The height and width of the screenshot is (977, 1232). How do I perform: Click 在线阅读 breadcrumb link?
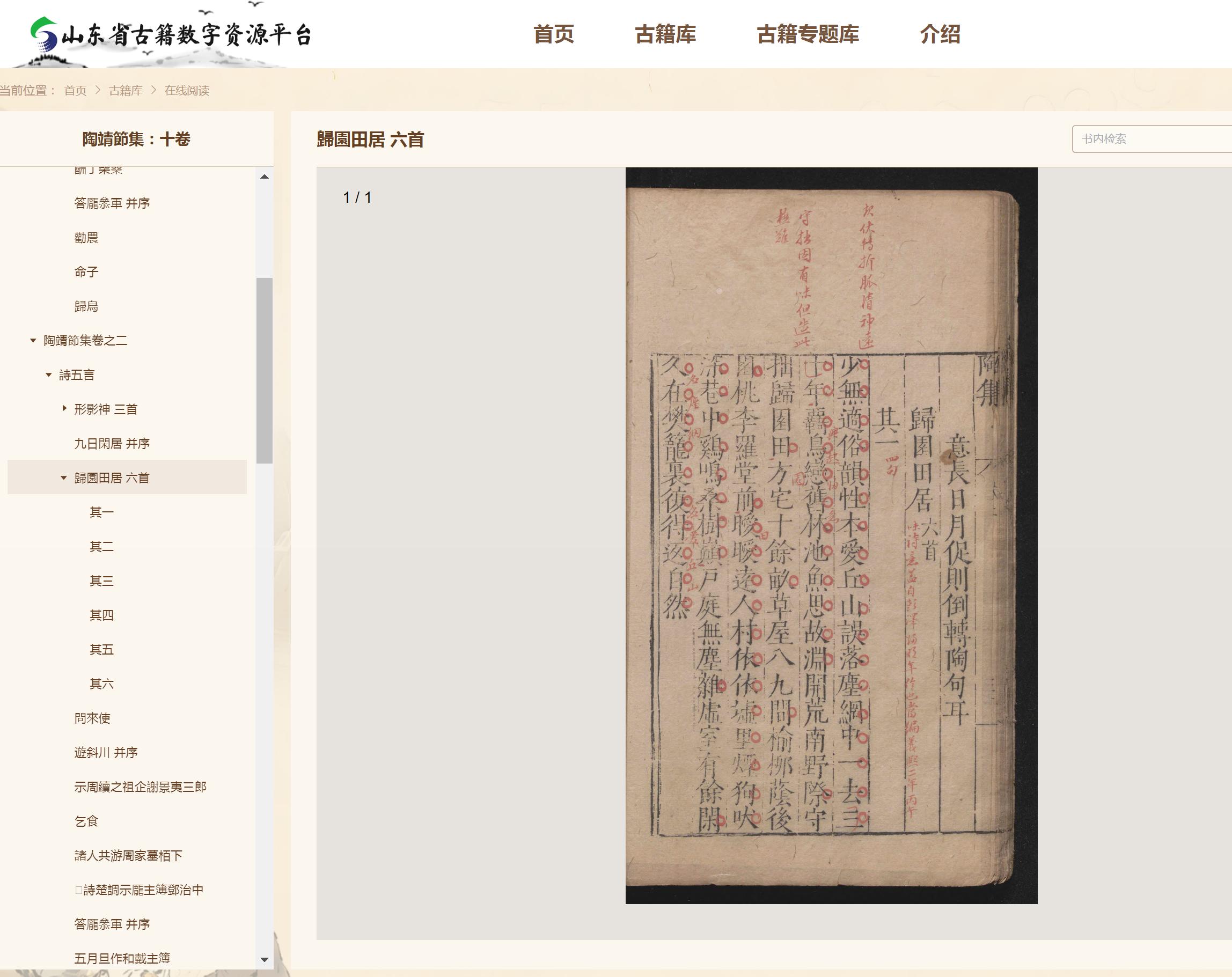[x=187, y=90]
